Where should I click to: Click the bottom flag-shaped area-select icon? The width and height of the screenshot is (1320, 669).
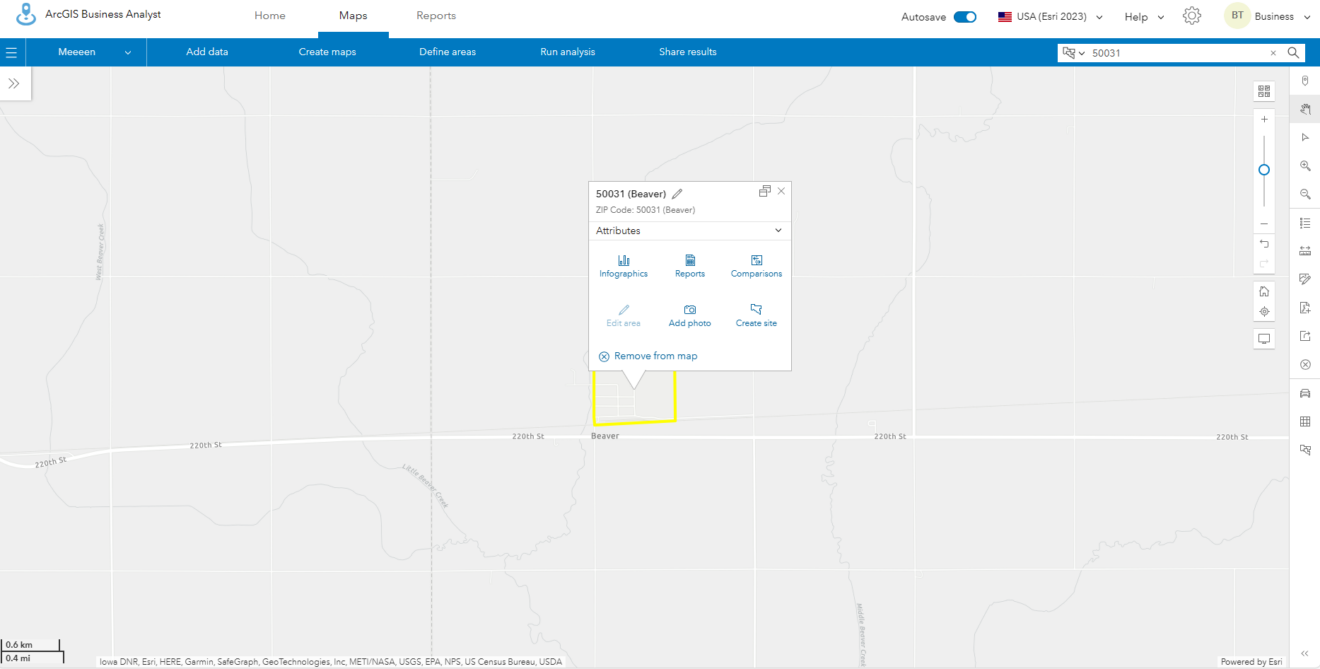coord(1305,450)
